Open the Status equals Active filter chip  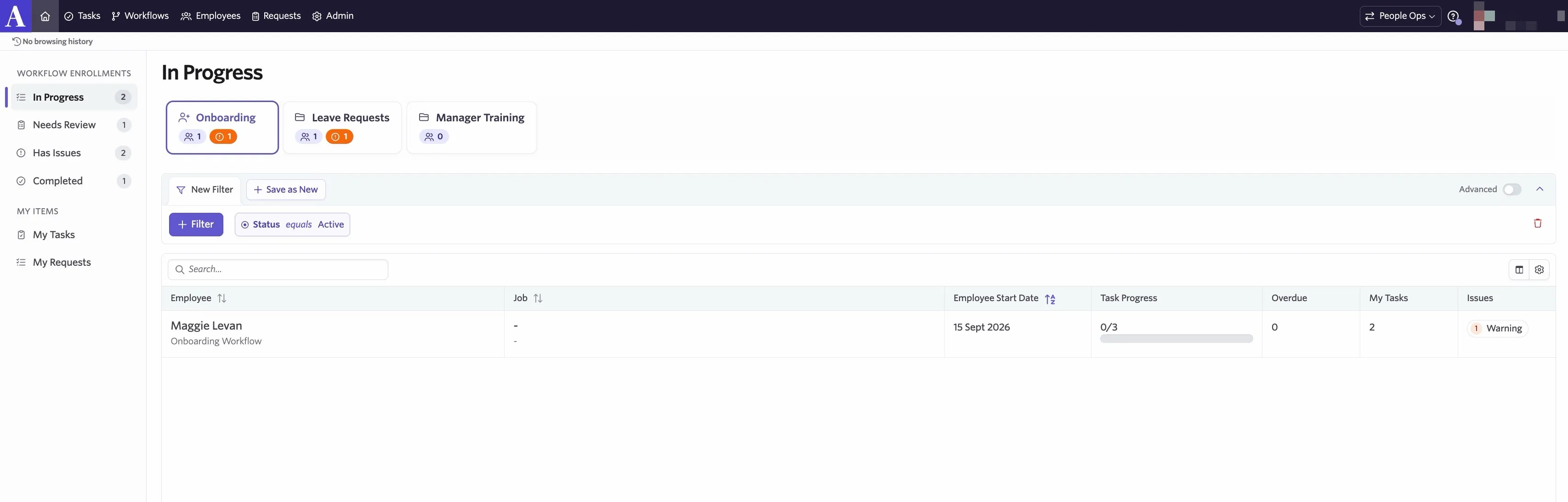tap(292, 224)
